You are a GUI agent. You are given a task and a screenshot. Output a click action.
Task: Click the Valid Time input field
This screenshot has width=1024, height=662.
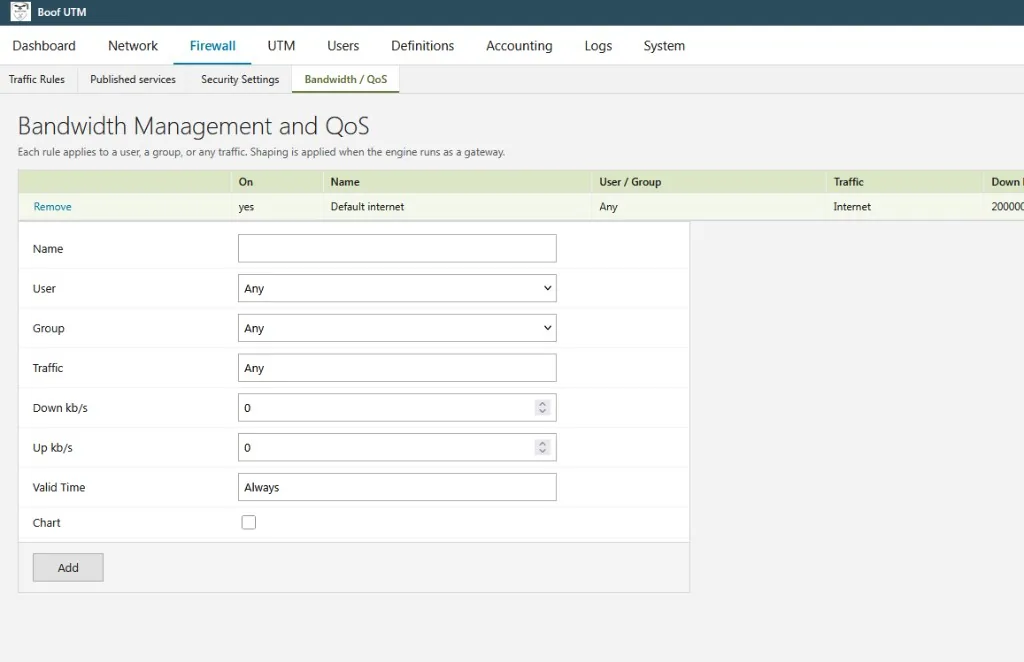click(397, 487)
